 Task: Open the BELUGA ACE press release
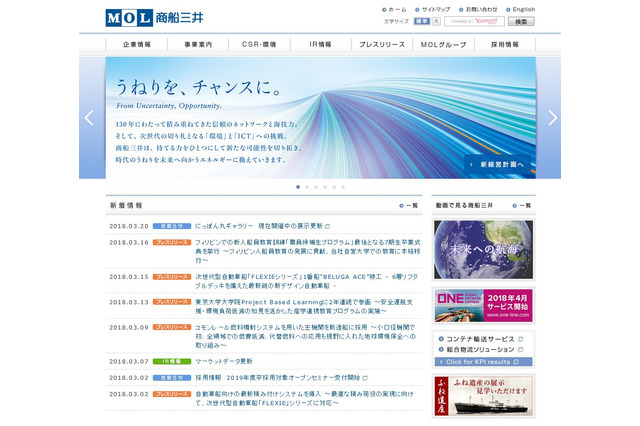tap(307, 281)
